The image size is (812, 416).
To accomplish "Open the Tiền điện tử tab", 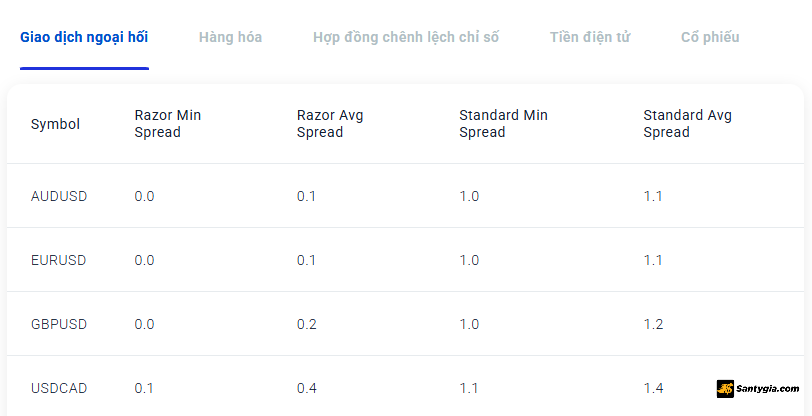I will tap(590, 37).
